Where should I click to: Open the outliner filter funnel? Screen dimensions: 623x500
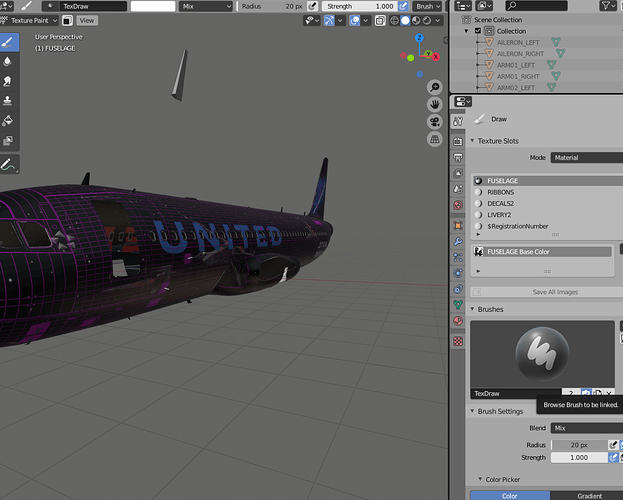[x=607, y=6]
